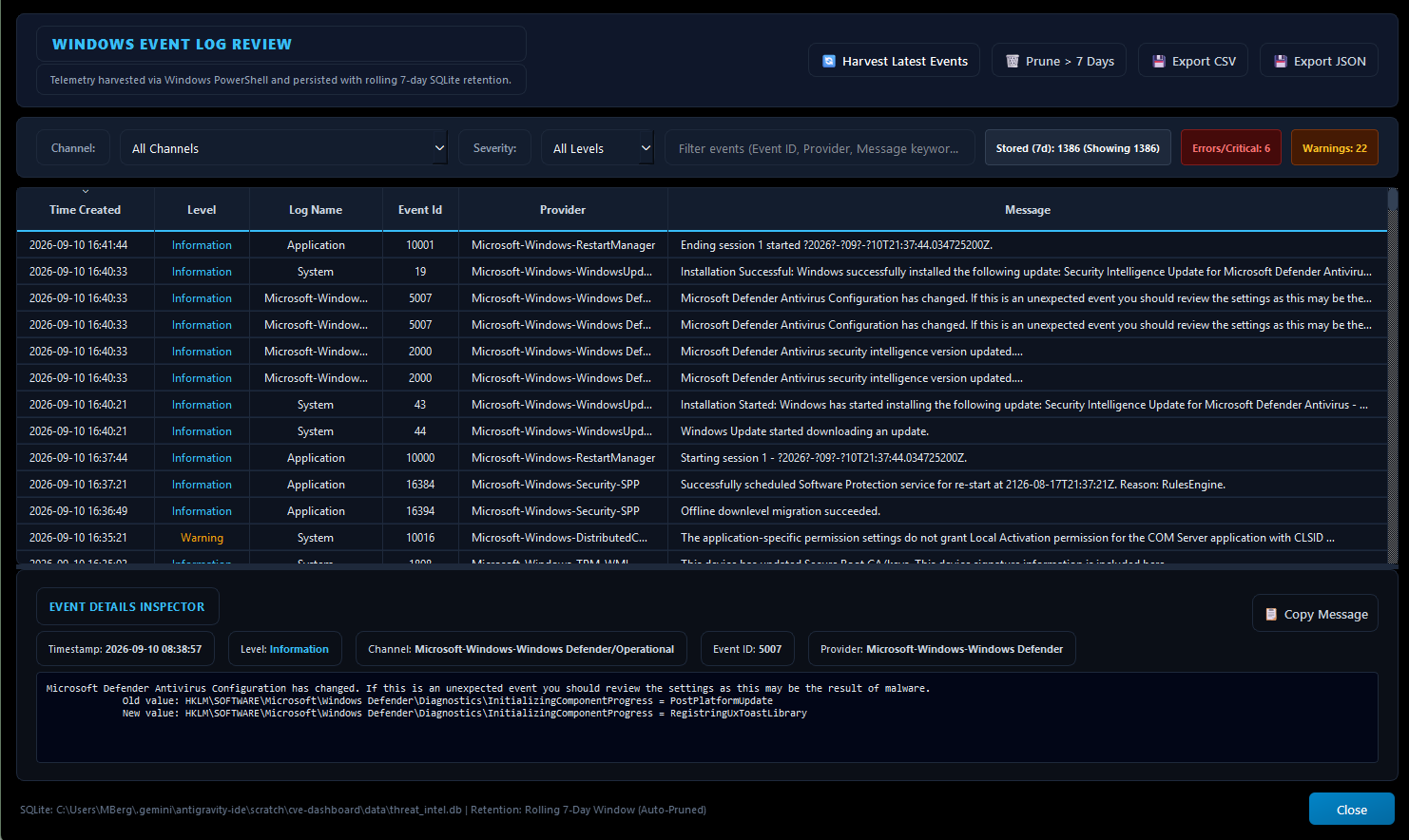This screenshot has height=840, width=1409.
Task: Click 'Offline downlevel migration succeeded.' message
Action: point(781,511)
